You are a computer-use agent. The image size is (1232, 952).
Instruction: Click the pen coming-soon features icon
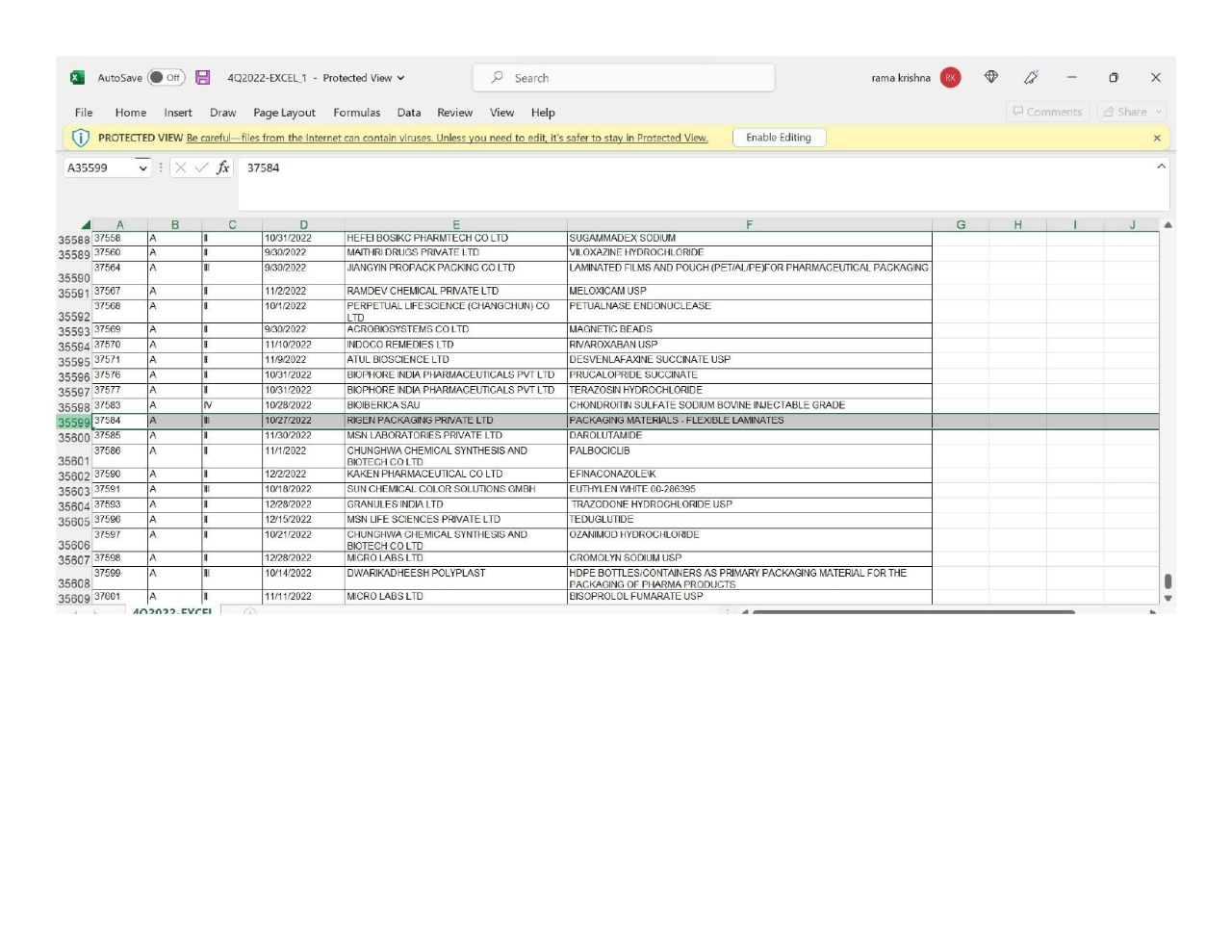(x=1031, y=78)
